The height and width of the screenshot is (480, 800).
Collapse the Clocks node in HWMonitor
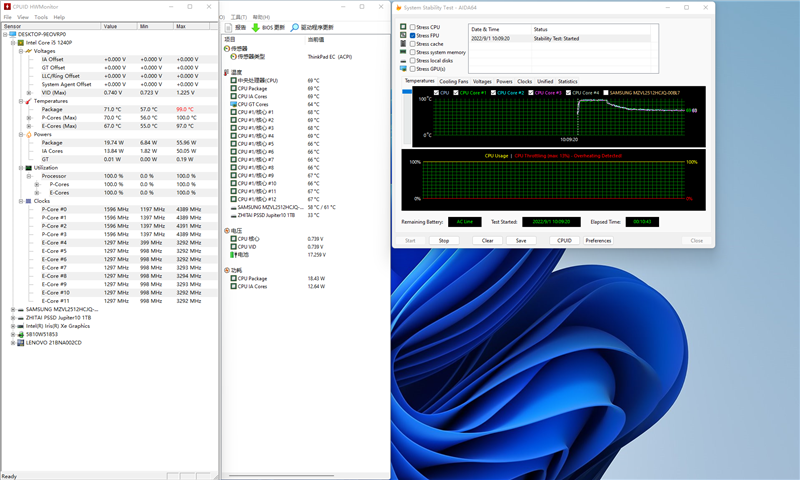[21, 201]
